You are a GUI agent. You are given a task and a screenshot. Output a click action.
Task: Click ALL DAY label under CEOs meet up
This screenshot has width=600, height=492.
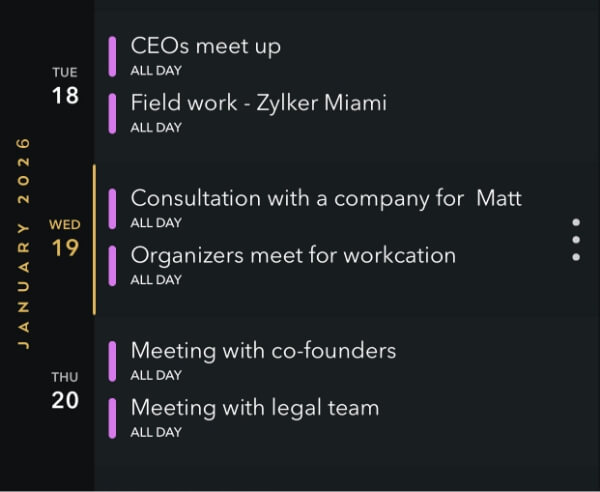click(156, 71)
